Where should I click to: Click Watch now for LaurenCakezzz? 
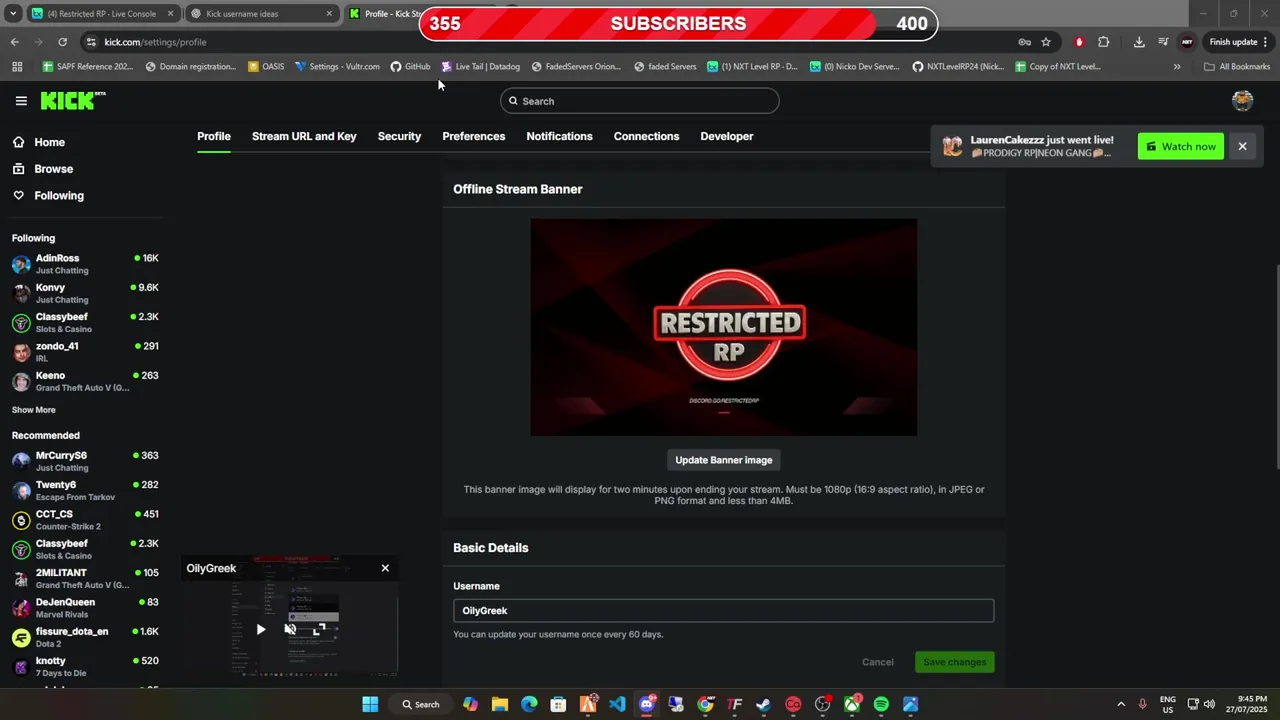pyautogui.click(x=1181, y=146)
